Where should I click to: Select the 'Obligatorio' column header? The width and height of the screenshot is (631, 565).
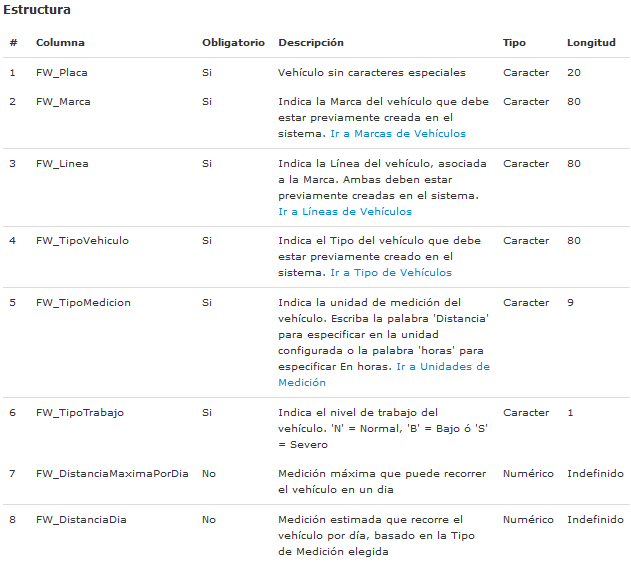click(233, 43)
